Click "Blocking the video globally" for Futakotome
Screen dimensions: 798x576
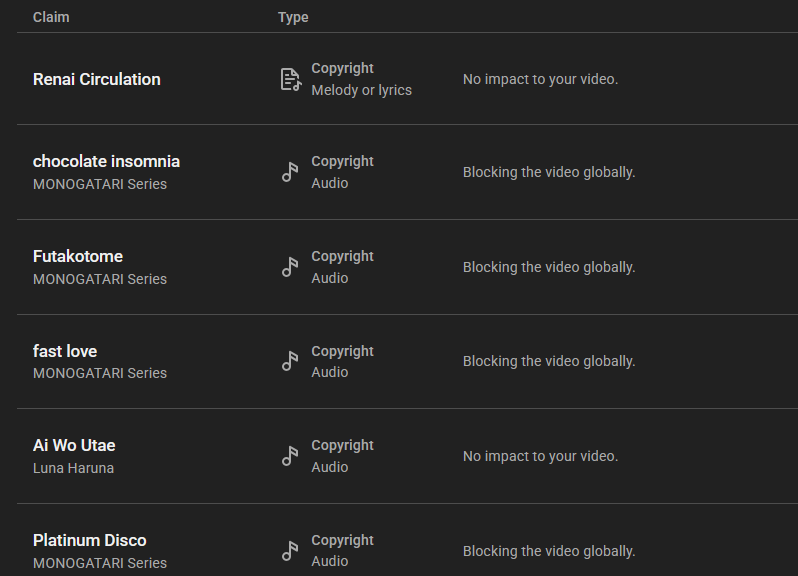pyautogui.click(x=549, y=267)
